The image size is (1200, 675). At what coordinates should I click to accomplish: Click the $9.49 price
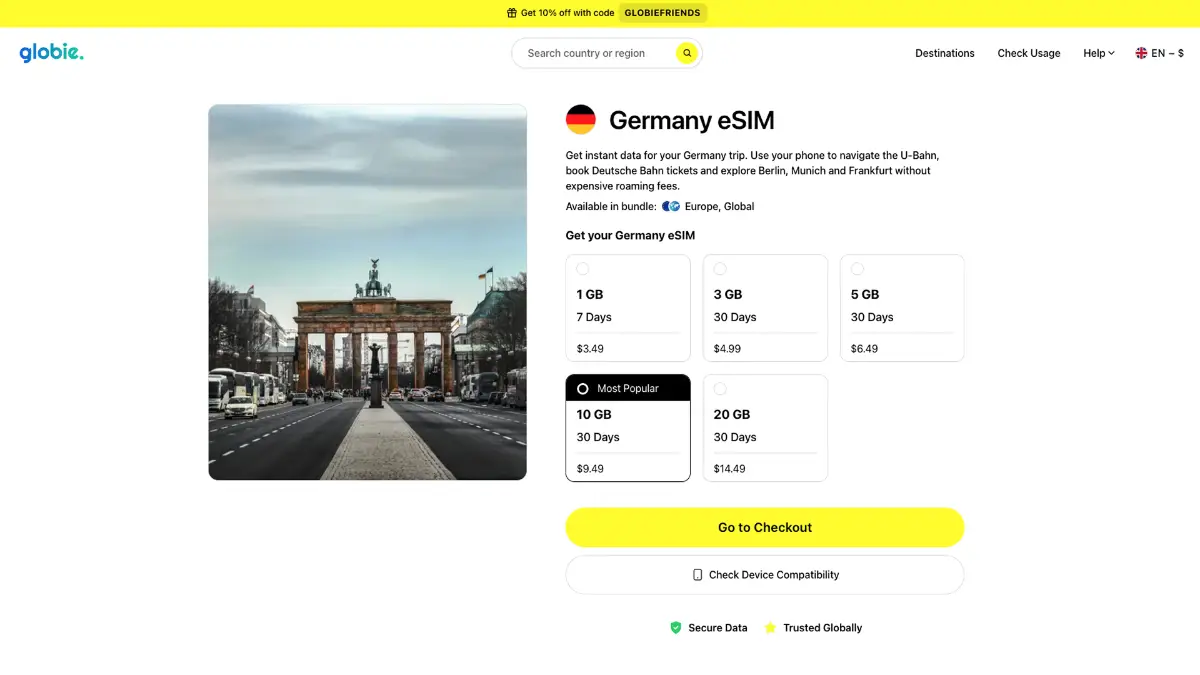[x=590, y=469]
